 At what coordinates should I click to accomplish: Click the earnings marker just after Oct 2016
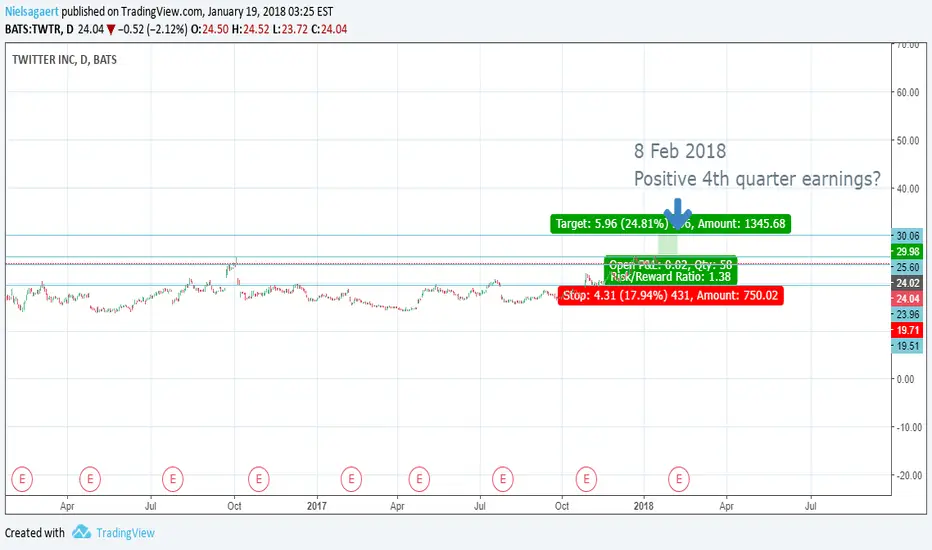tap(259, 479)
